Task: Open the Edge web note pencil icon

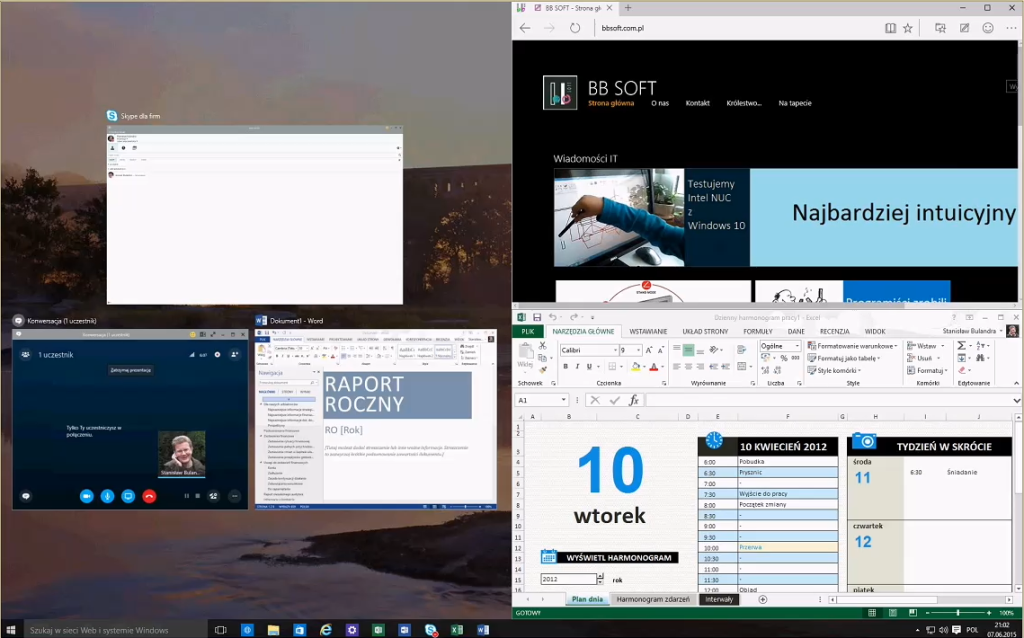Action: (964, 28)
